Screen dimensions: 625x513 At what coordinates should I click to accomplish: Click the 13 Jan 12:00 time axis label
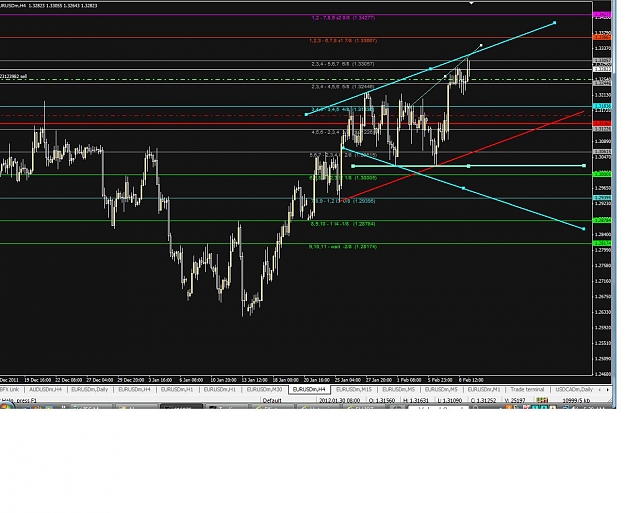[254, 380]
